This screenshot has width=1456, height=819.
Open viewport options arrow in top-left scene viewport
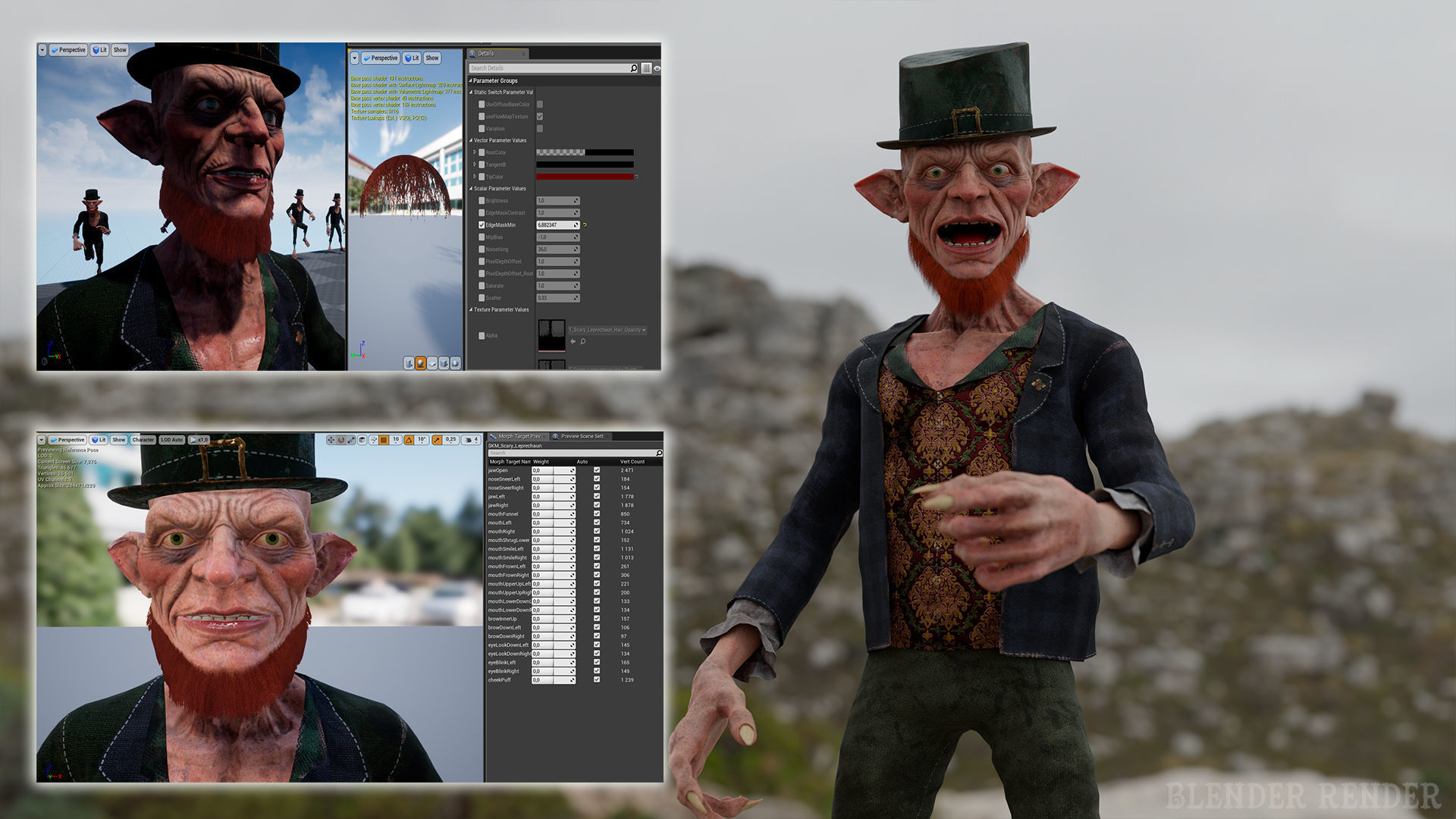click(x=42, y=50)
